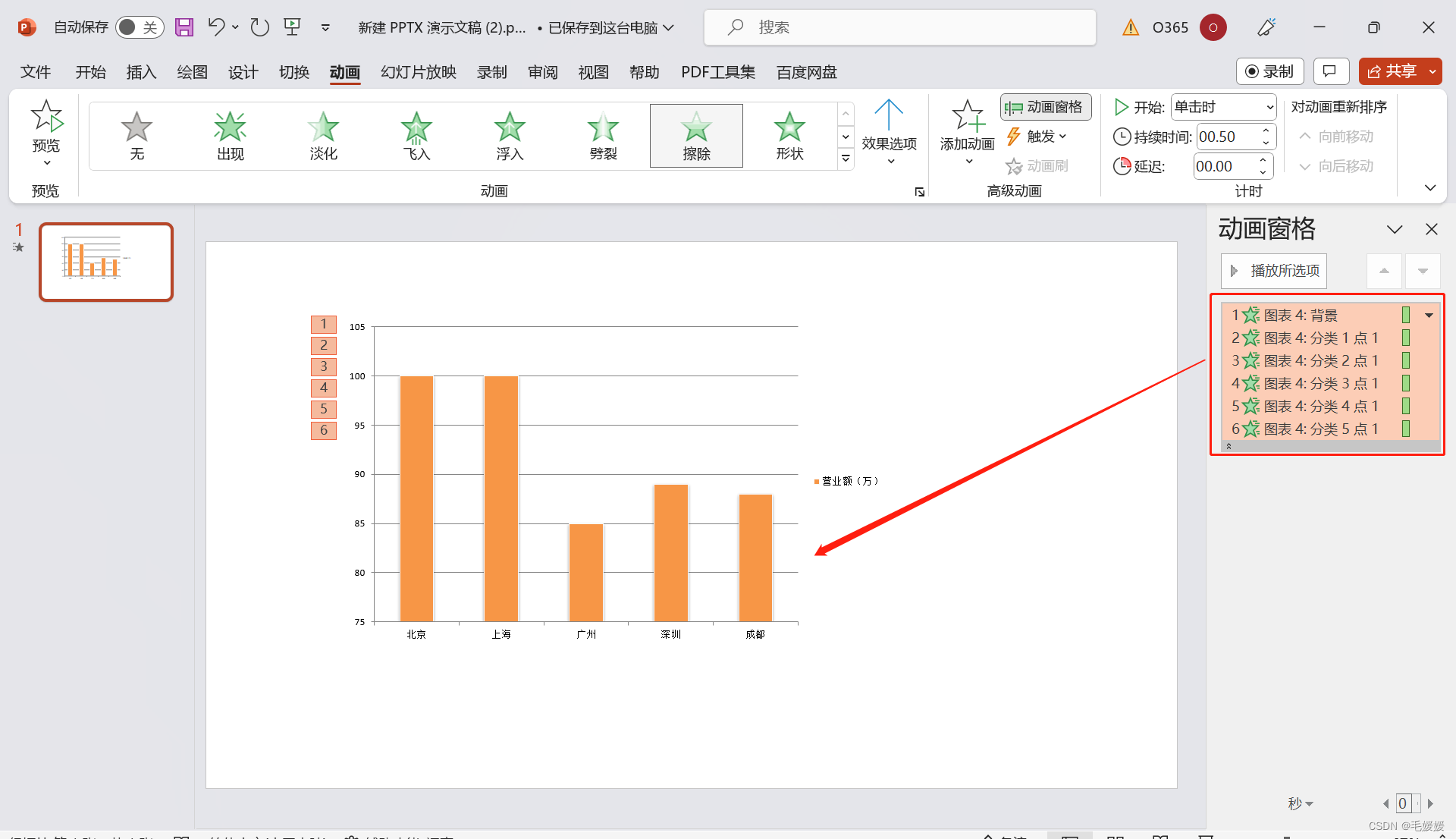Image resolution: width=1456 pixels, height=839 pixels.
Task: Click the Record (录制) button at top right
Action: [x=1270, y=71]
